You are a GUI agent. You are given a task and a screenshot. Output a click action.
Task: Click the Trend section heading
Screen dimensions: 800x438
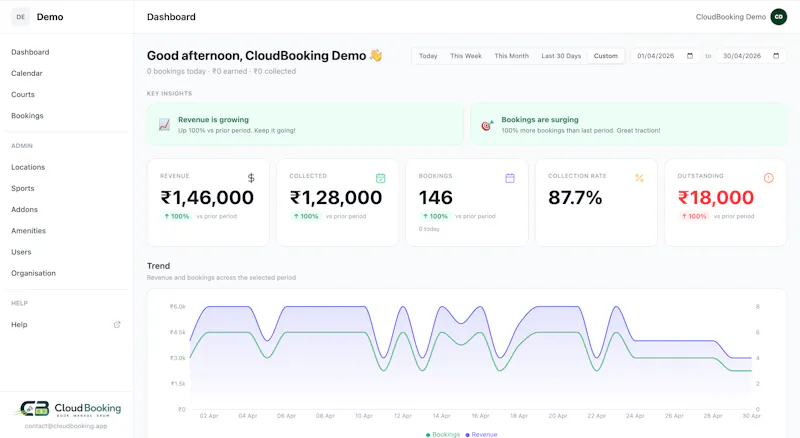[158, 266]
